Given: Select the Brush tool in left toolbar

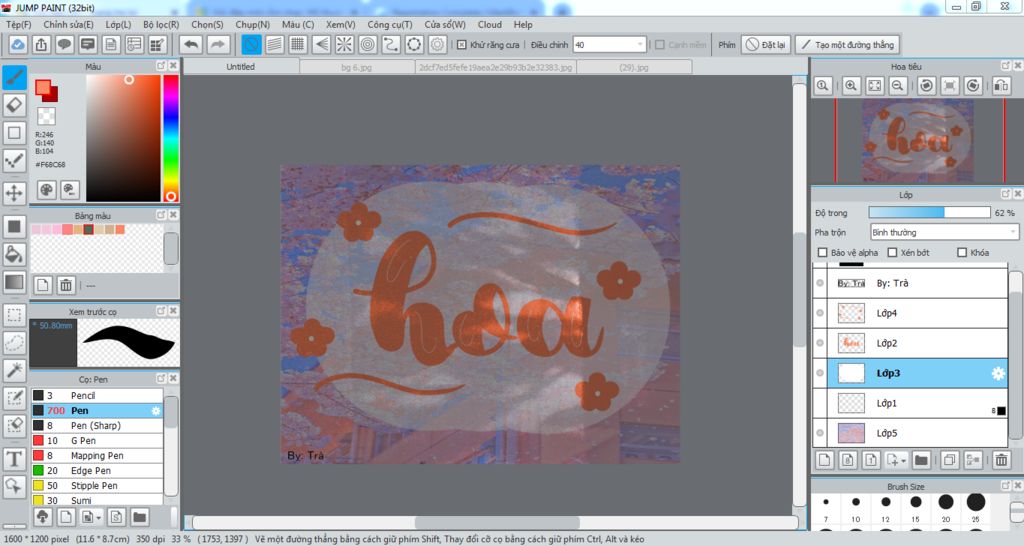Looking at the screenshot, I should pyautogui.click(x=14, y=77).
